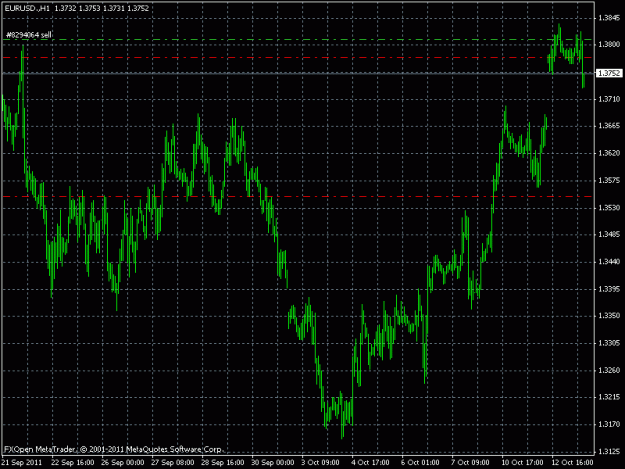Click the 6 Oct 01:00 time label
This screenshot has width=625, height=469.
coord(420,463)
